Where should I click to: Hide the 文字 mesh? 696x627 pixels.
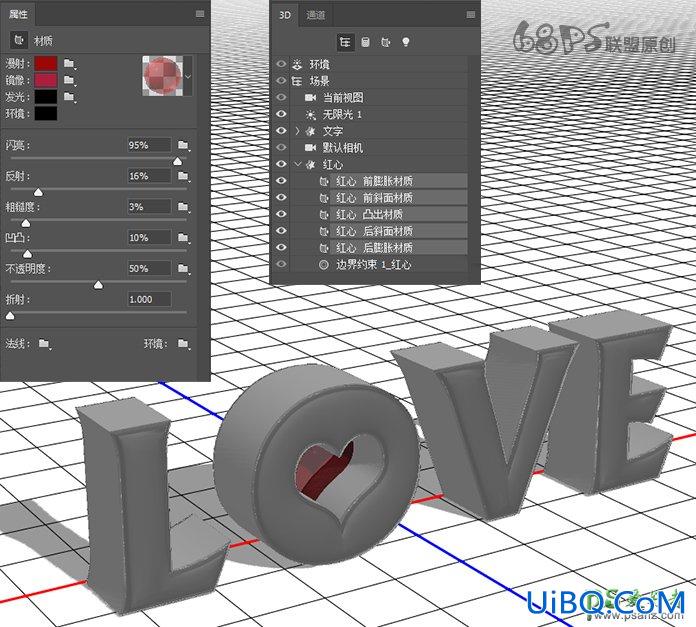click(x=281, y=131)
